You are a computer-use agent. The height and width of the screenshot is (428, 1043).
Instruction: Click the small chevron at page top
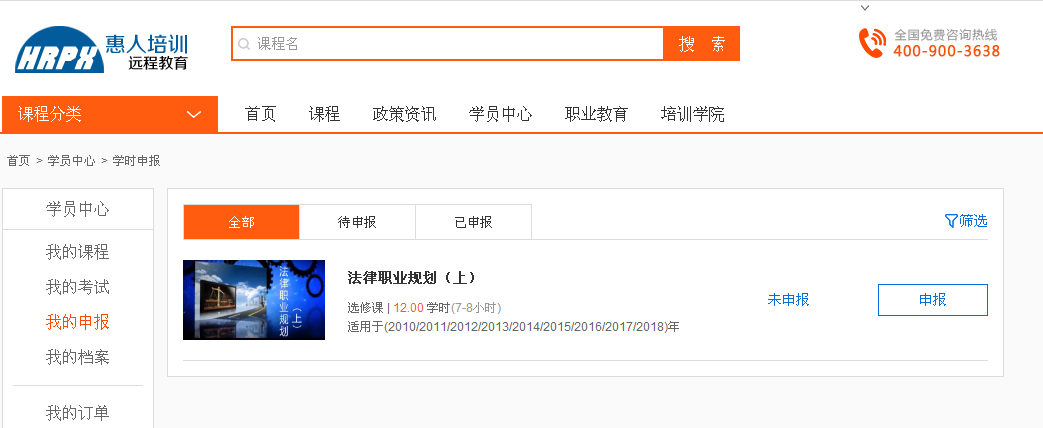(865, 8)
